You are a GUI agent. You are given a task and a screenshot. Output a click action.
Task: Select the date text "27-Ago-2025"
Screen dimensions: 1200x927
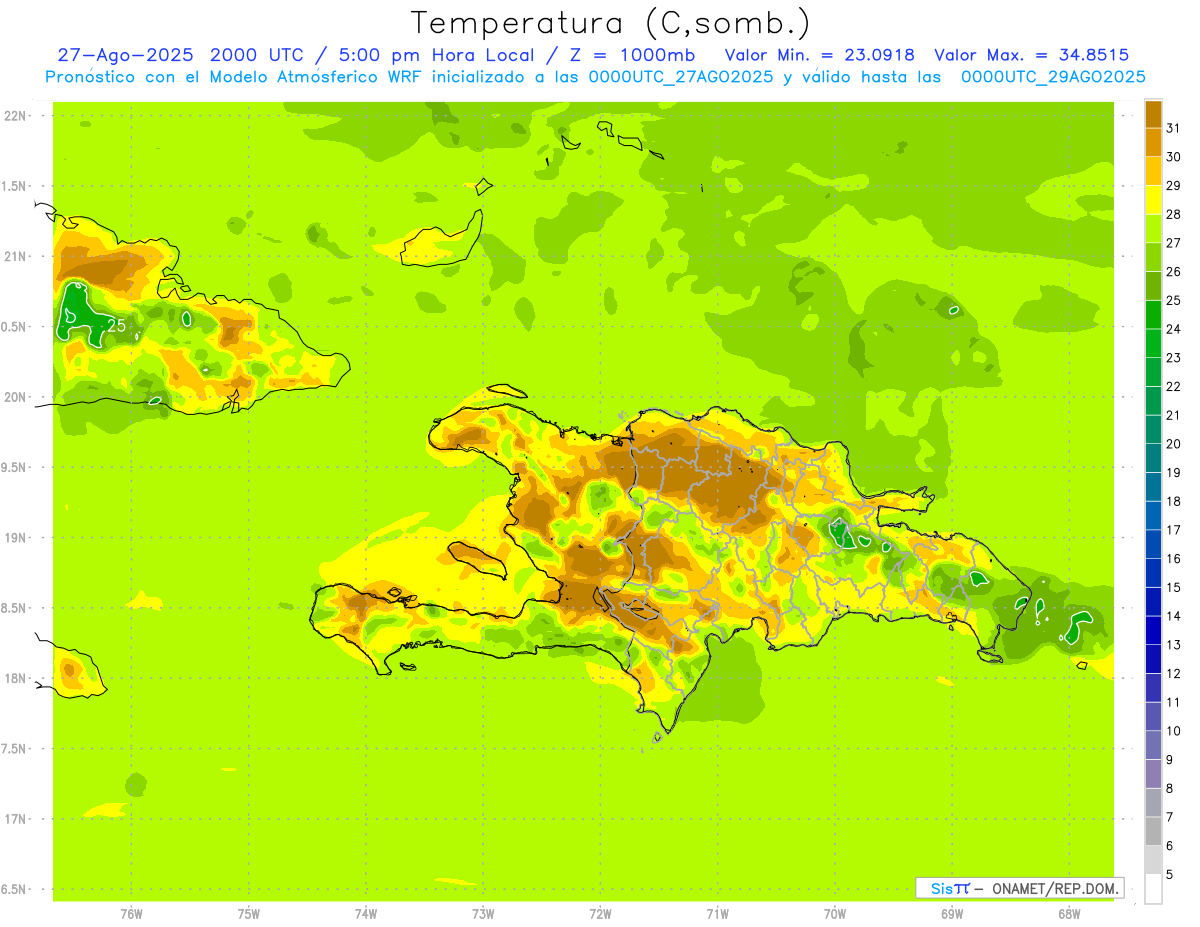point(126,55)
